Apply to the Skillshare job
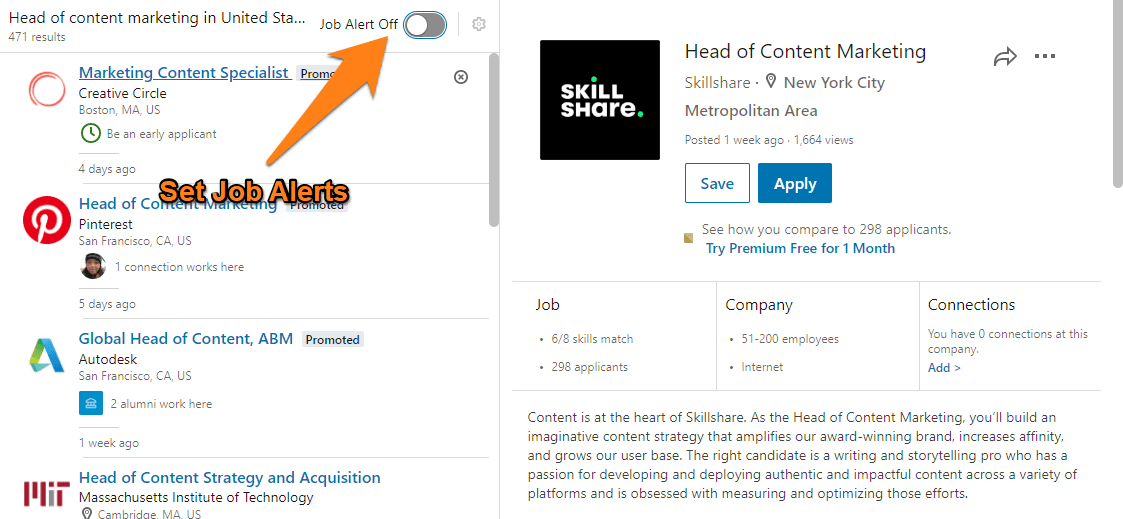Screen dimensions: 1123x519 (x=795, y=183)
